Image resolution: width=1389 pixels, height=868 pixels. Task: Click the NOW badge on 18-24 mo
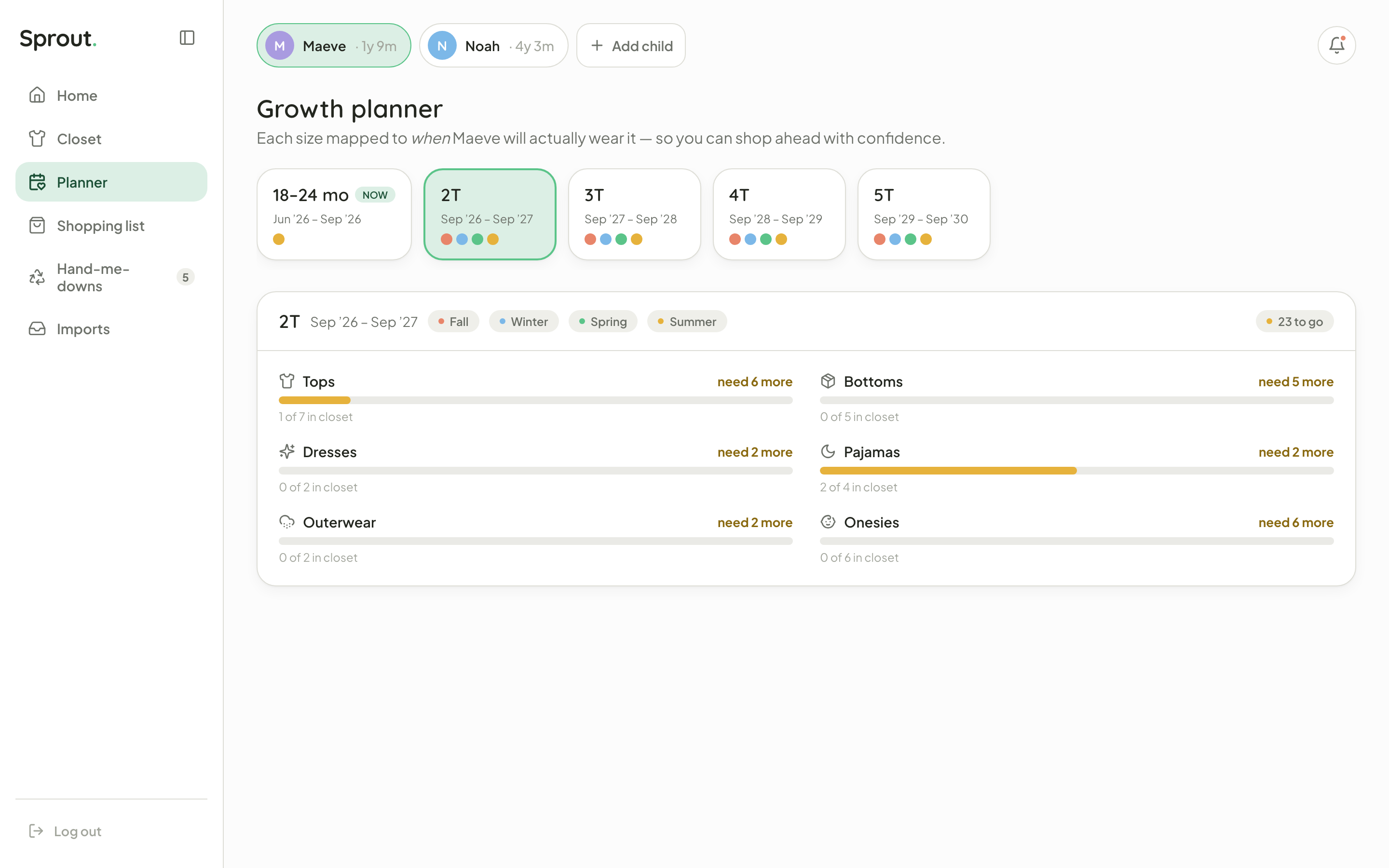[375, 195]
